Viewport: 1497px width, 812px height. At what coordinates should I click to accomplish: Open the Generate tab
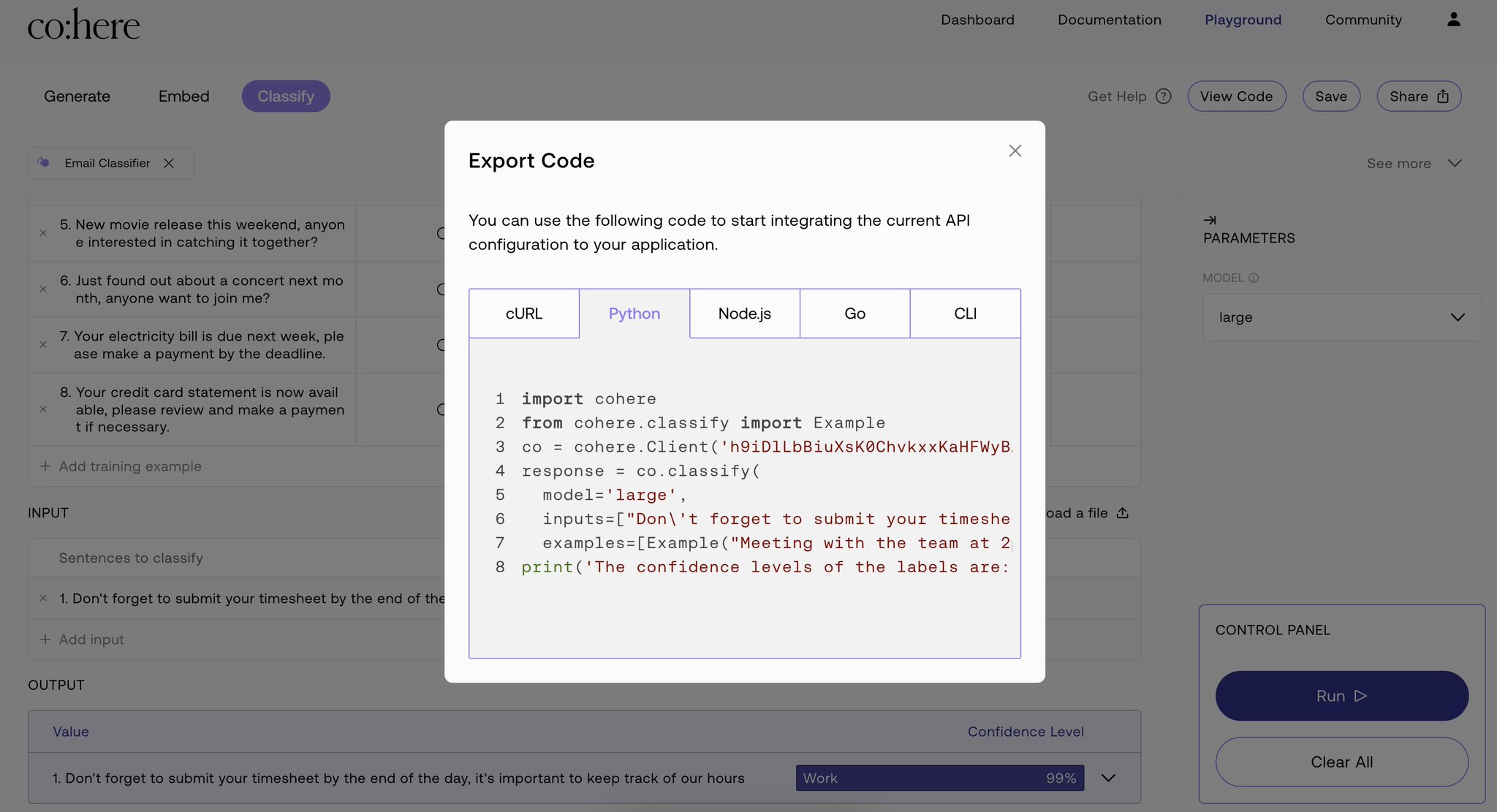coord(77,96)
